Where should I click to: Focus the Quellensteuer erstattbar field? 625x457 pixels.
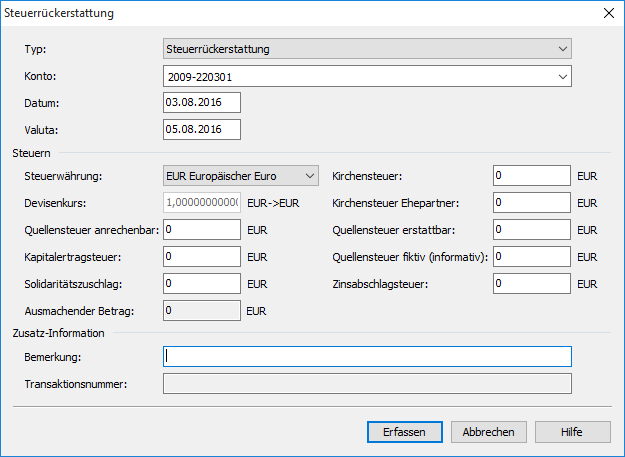coord(531,230)
